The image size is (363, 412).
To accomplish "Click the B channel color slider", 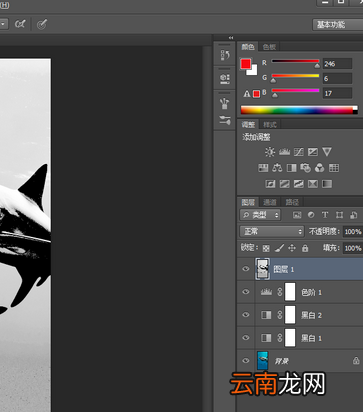I will point(295,92).
